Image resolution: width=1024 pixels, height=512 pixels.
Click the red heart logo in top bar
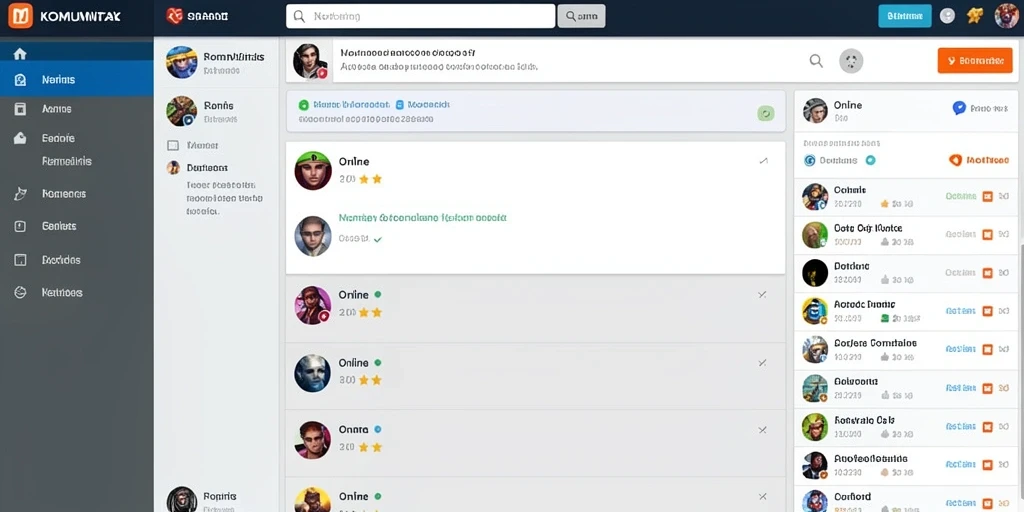pyautogui.click(x=174, y=16)
